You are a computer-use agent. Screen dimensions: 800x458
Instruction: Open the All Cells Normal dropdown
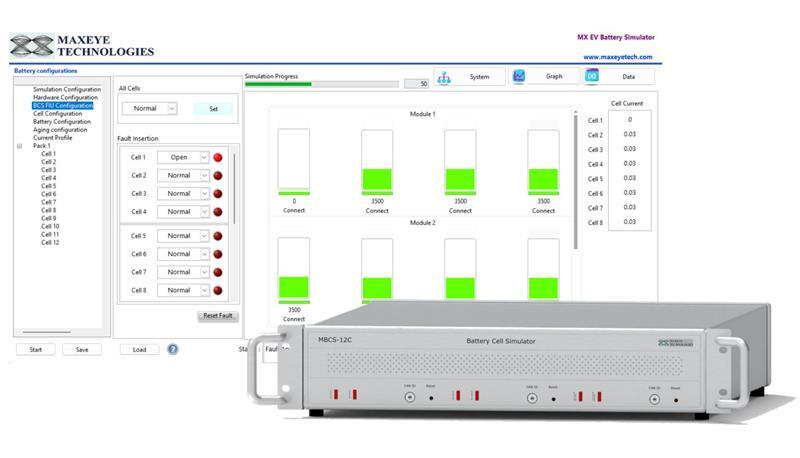point(149,108)
